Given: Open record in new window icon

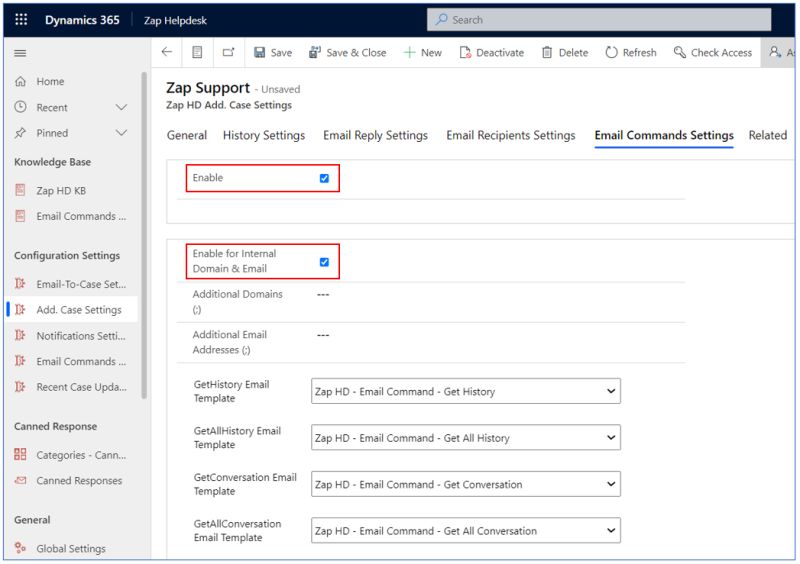Looking at the screenshot, I should (229, 52).
